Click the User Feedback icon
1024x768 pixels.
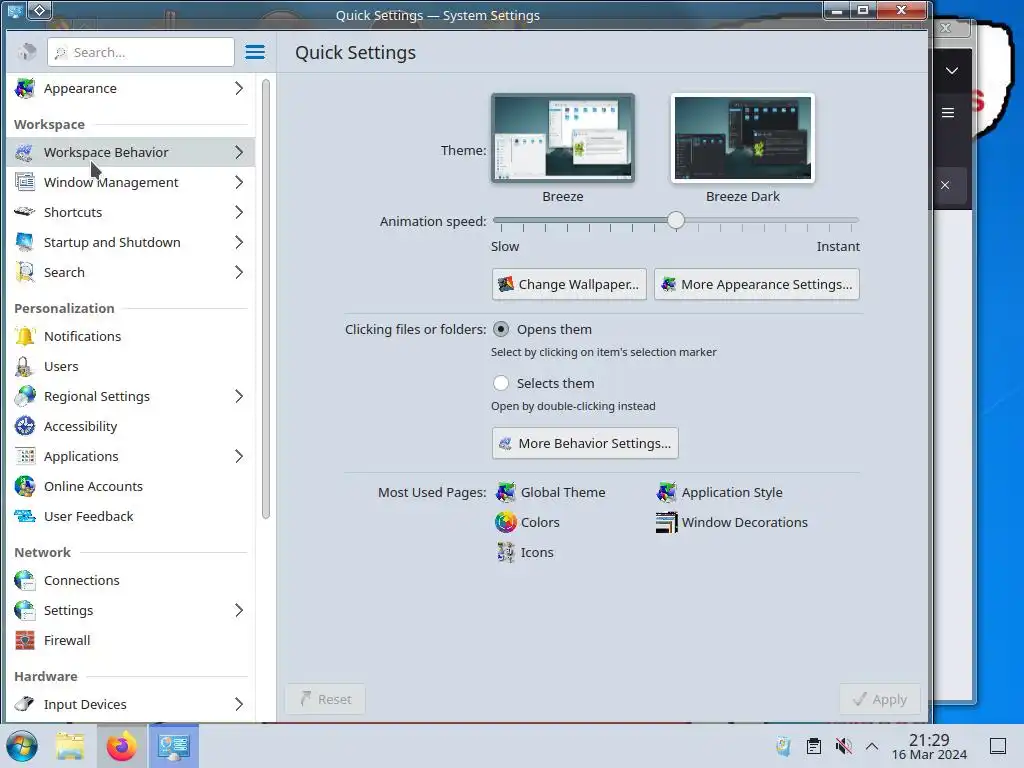(25, 517)
